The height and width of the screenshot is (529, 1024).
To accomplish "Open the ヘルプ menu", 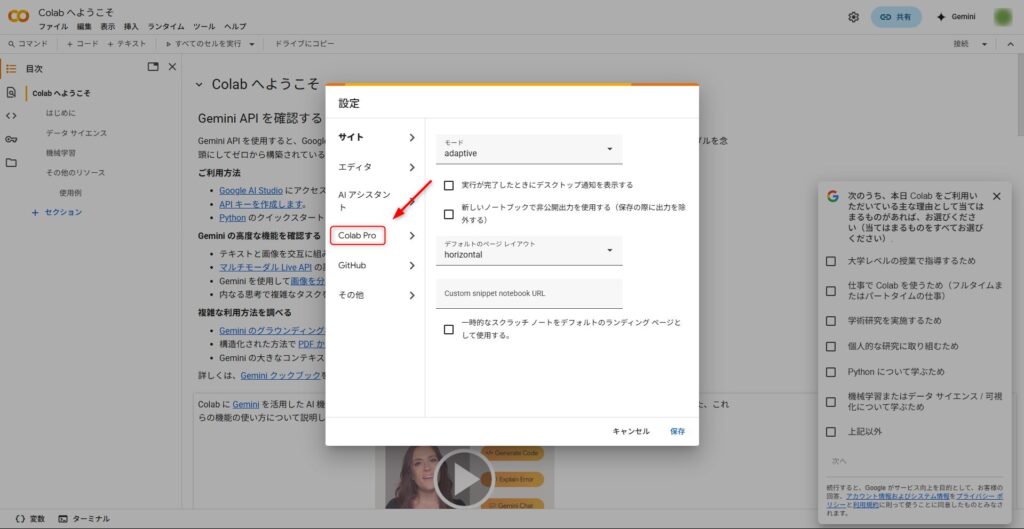I will point(235,27).
